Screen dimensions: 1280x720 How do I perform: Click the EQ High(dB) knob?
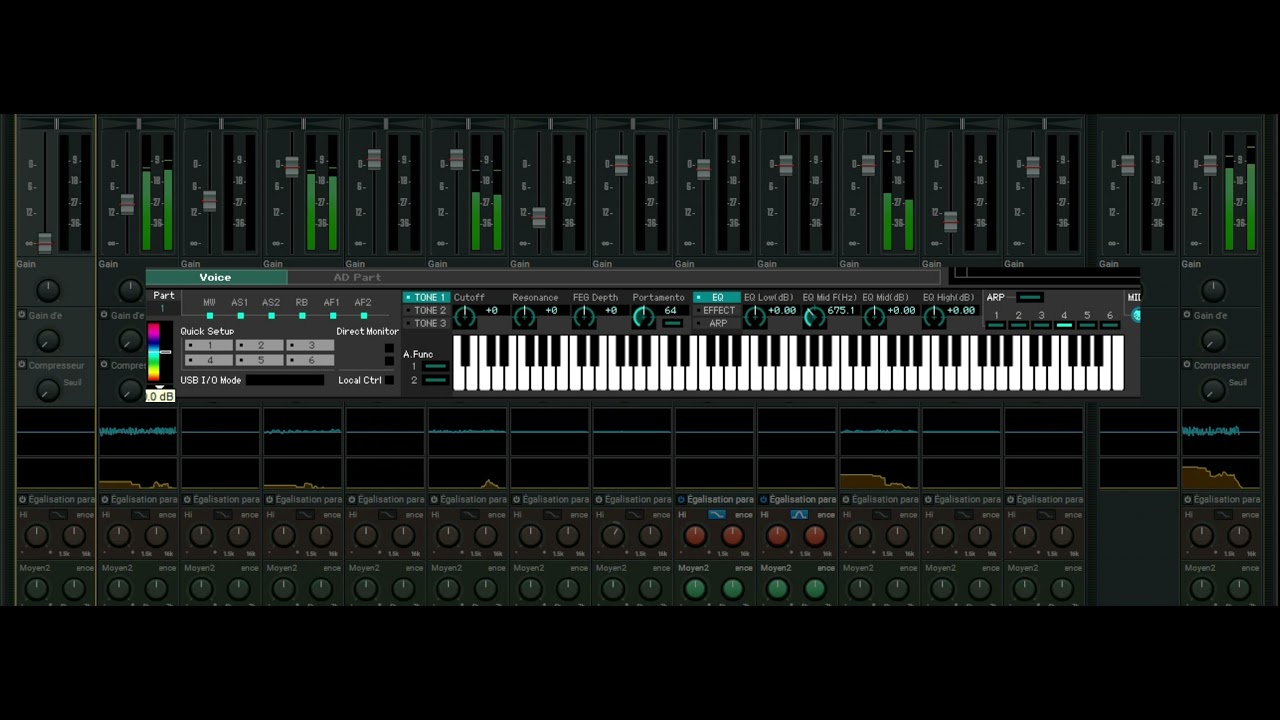click(x=934, y=317)
